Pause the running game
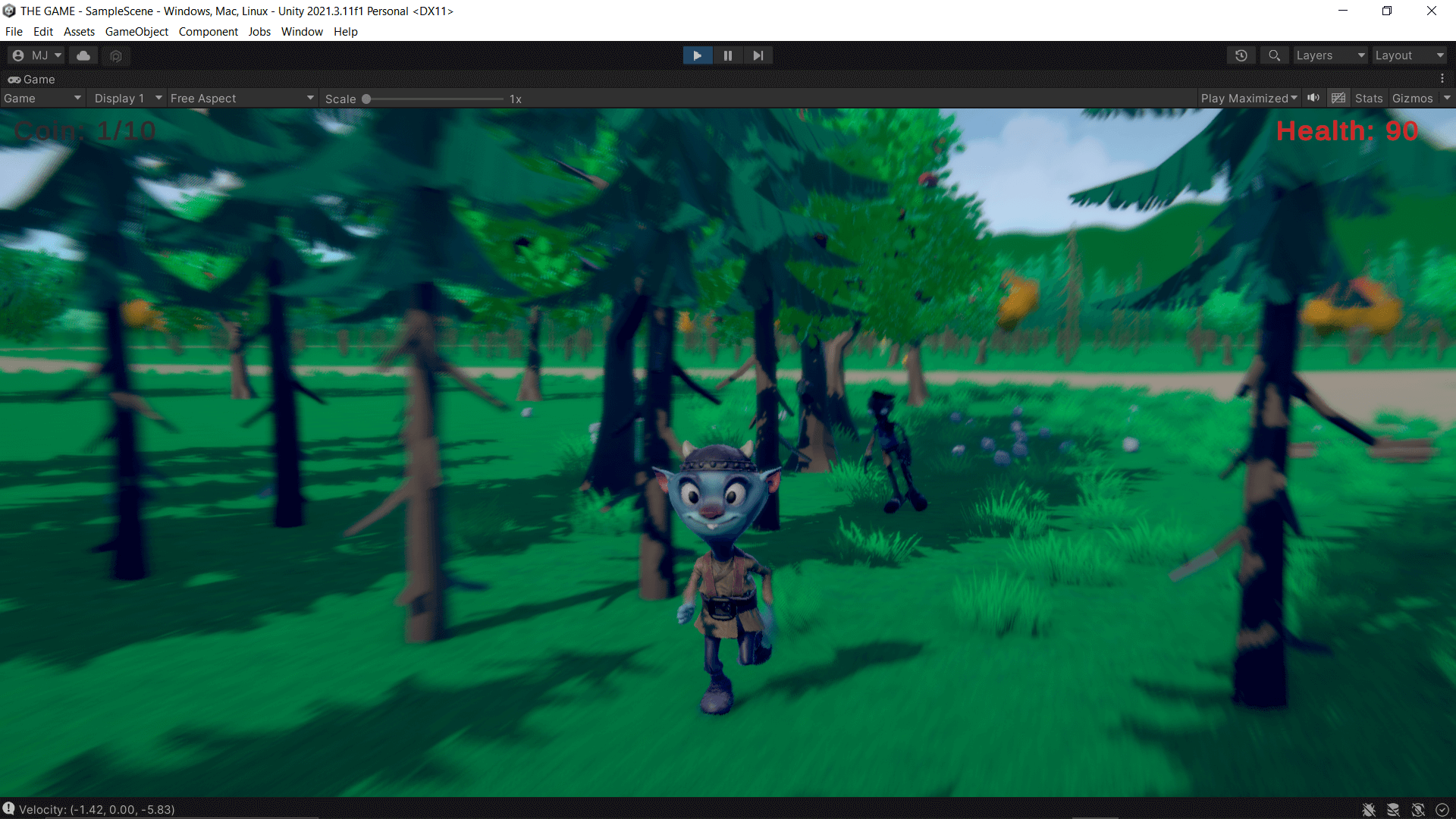This screenshot has height=819, width=1456. (727, 55)
